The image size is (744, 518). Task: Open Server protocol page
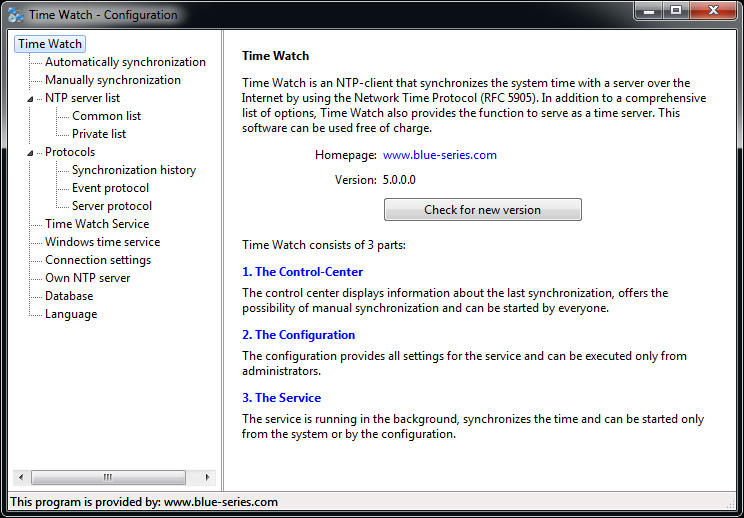point(112,206)
